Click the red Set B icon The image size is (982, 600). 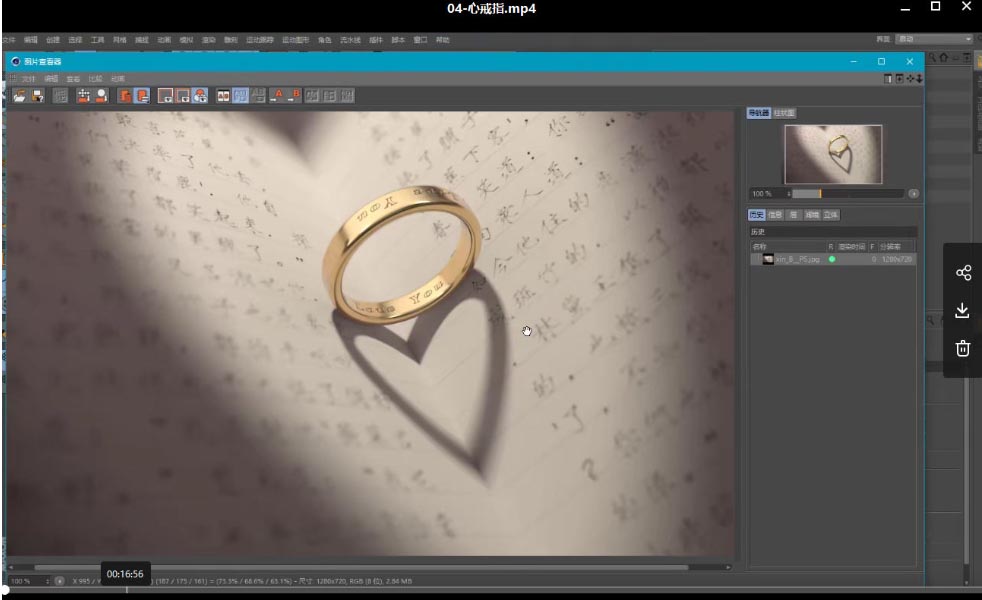pyautogui.click(x=294, y=96)
